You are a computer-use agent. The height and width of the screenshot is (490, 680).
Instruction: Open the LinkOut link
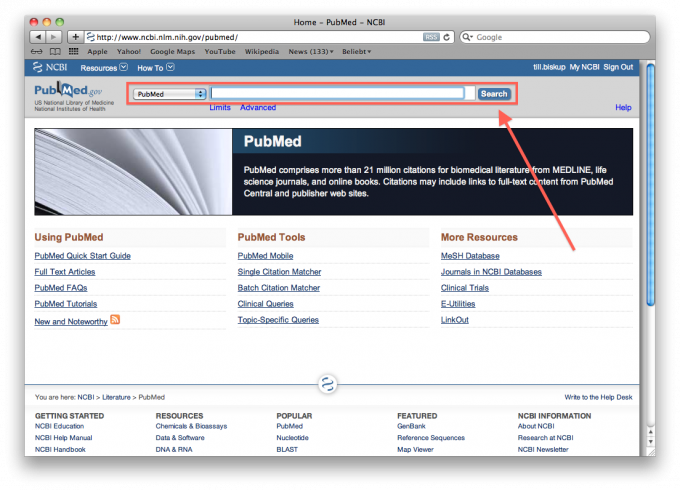click(x=454, y=320)
